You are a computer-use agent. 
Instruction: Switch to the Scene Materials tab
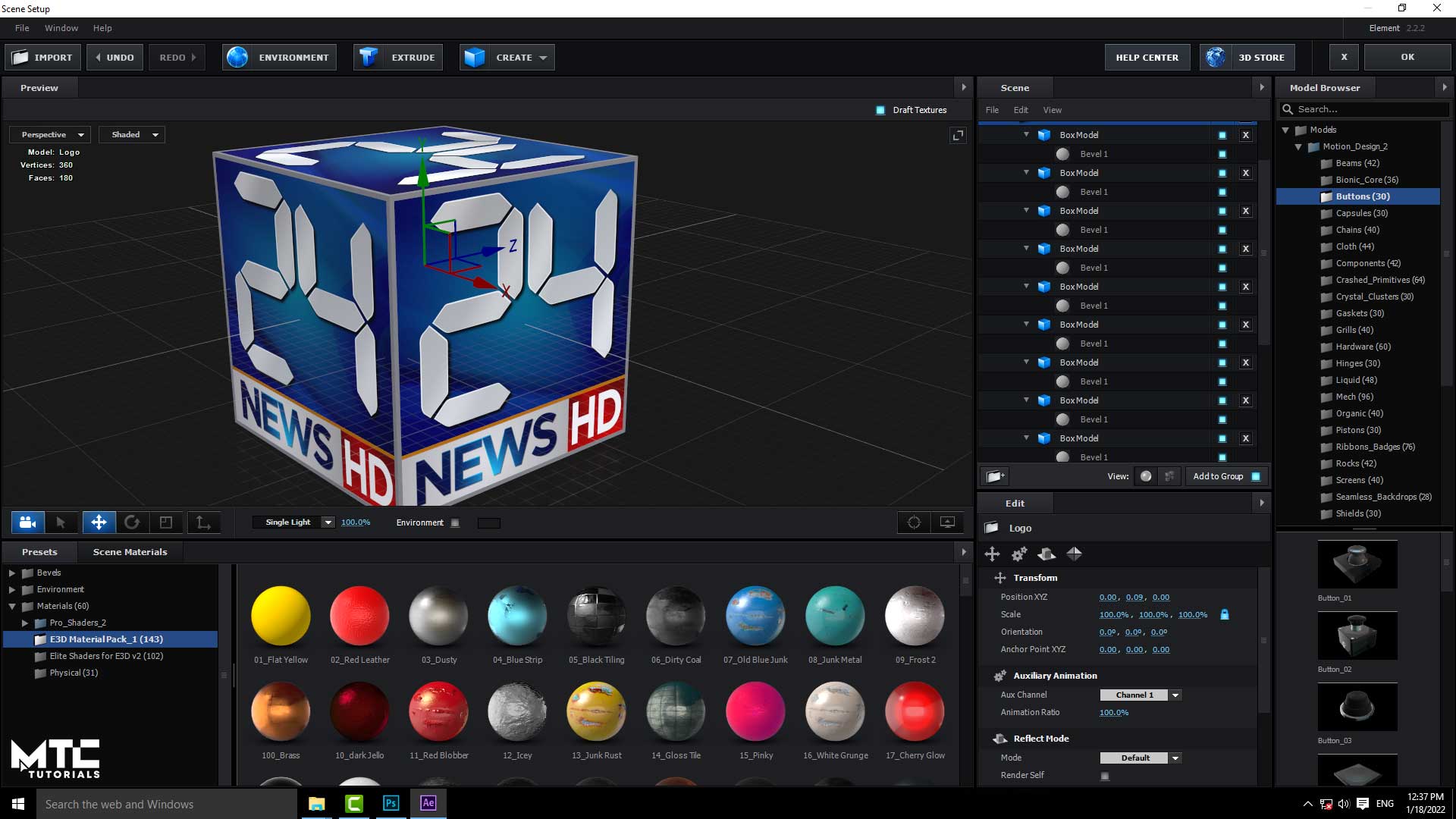(x=130, y=551)
